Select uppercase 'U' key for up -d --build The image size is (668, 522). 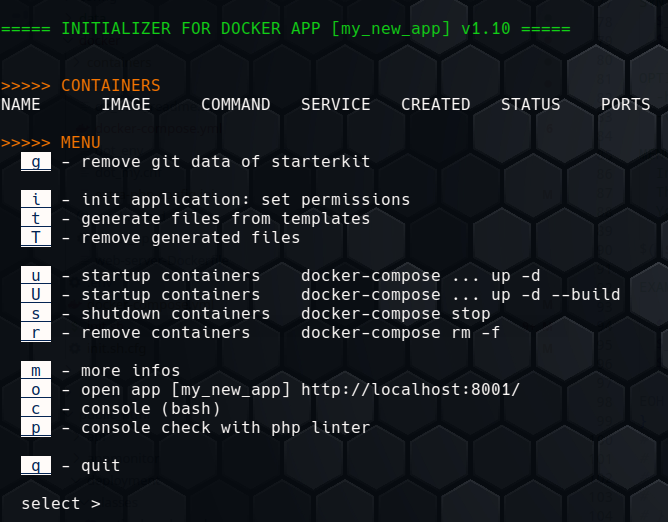coord(36,294)
